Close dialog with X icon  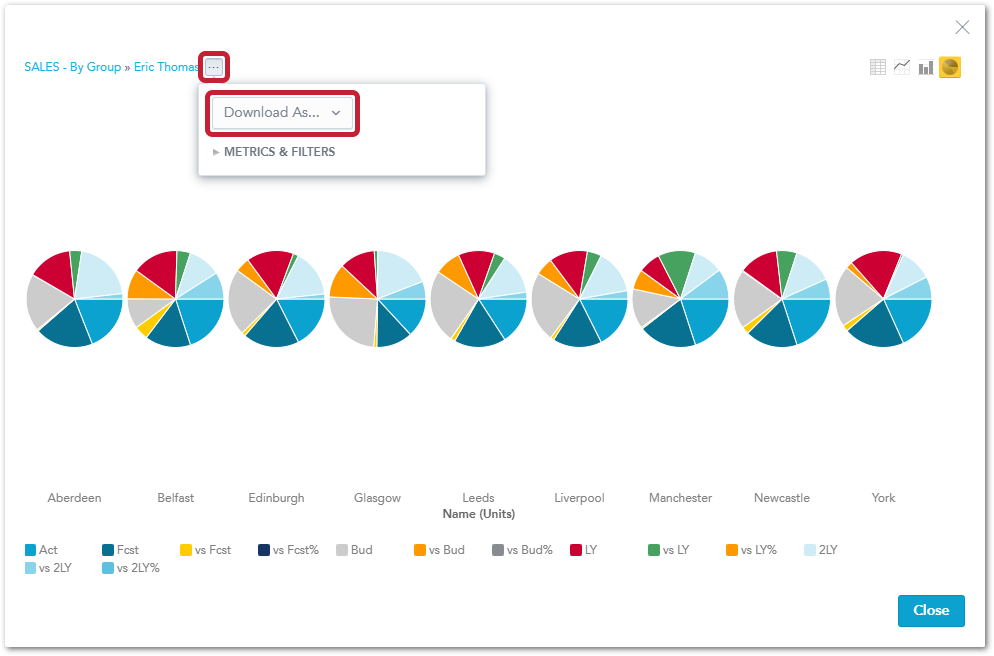[x=962, y=27]
